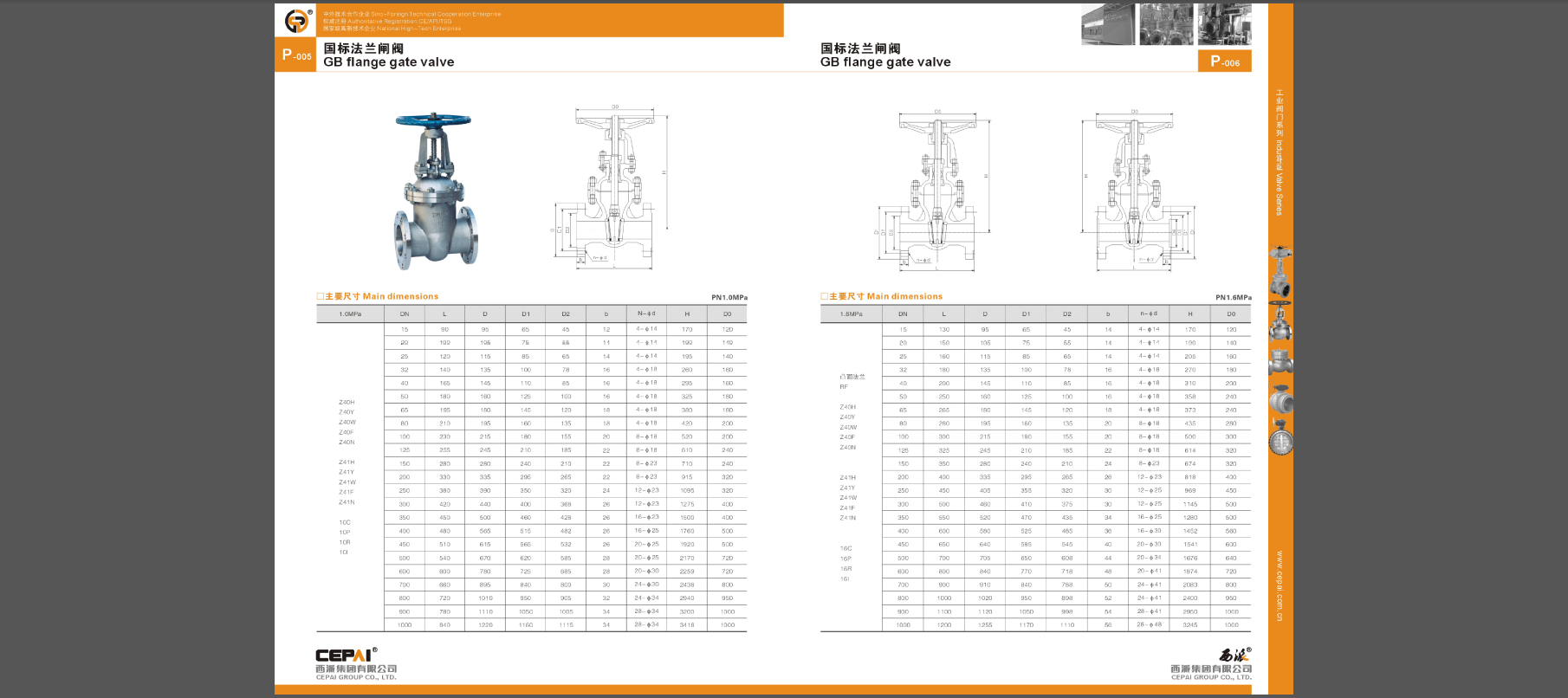Click the P-005 page number badge
Viewport: 1568px width, 698px height.
coord(296,55)
